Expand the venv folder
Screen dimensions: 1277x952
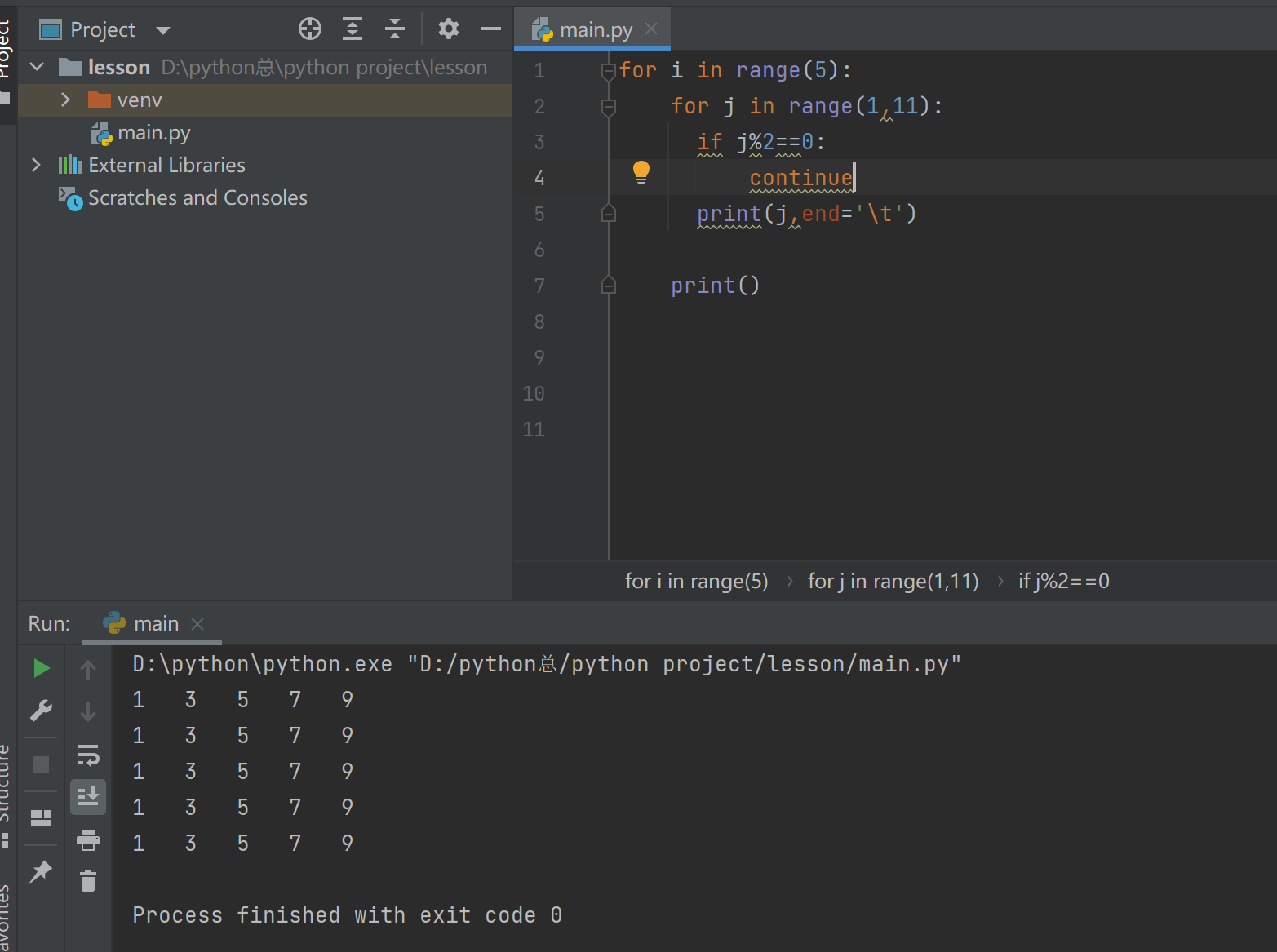[x=65, y=100]
